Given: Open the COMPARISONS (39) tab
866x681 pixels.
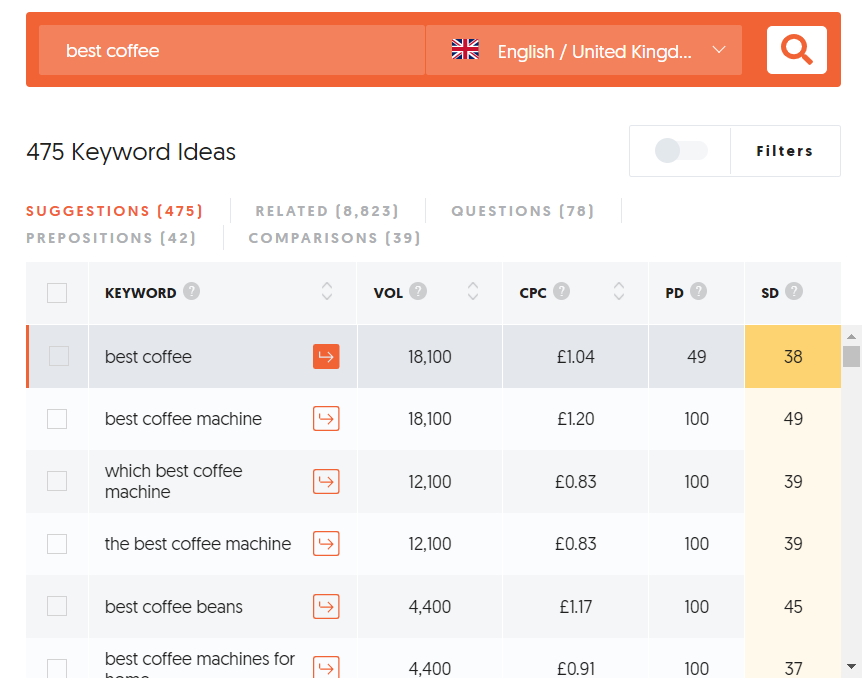Looking at the screenshot, I should pyautogui.click(x=334, y=238).
